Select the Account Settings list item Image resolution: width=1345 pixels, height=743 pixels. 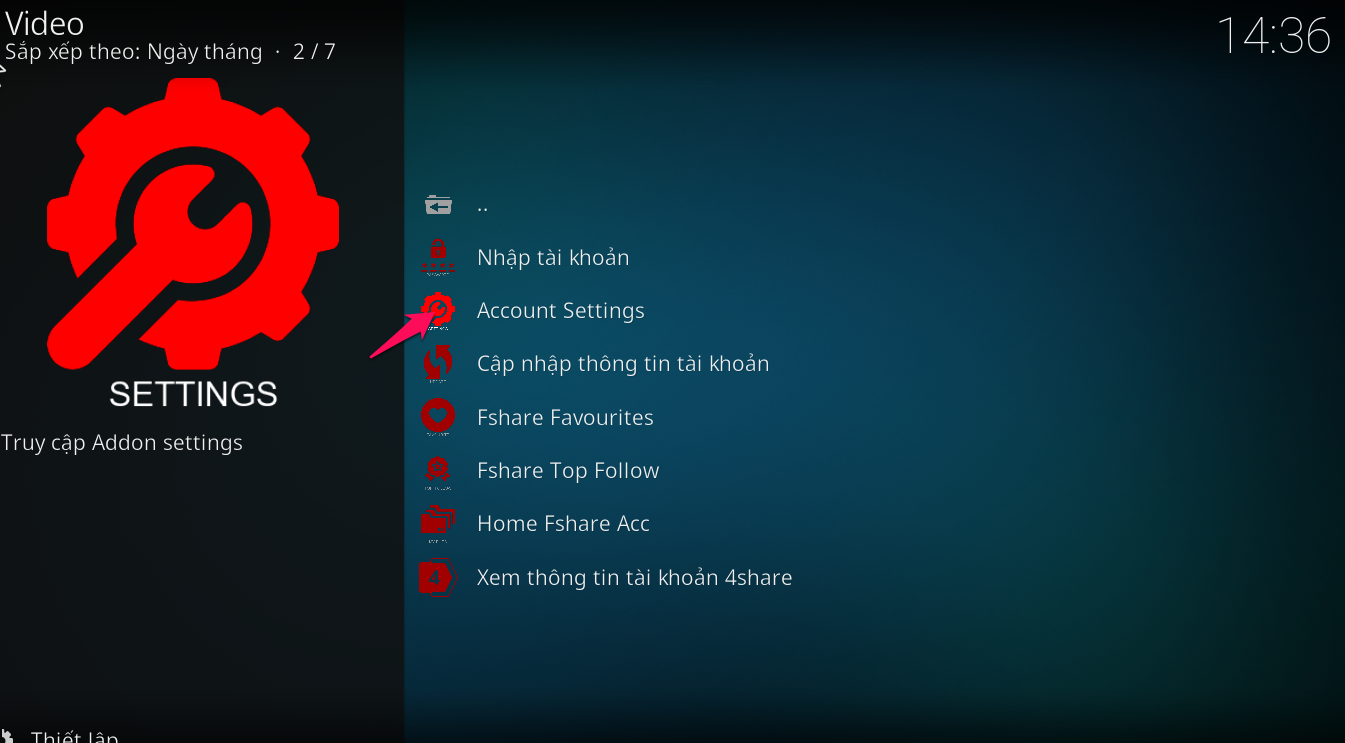(x=561, y=311)
